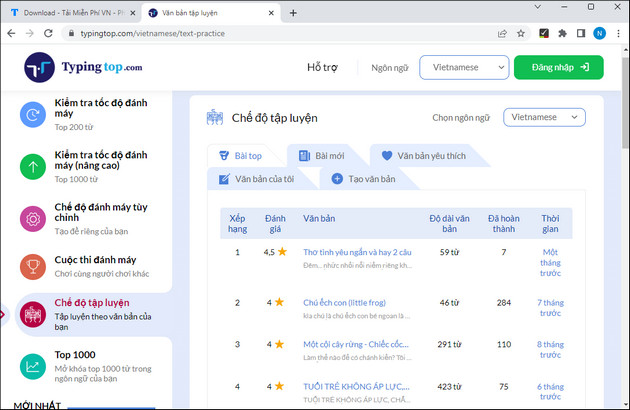Click the advanced speed test arrow icon
Image resolution: width=630 pixels, height=410 pixels.
(x=33, y=166)
